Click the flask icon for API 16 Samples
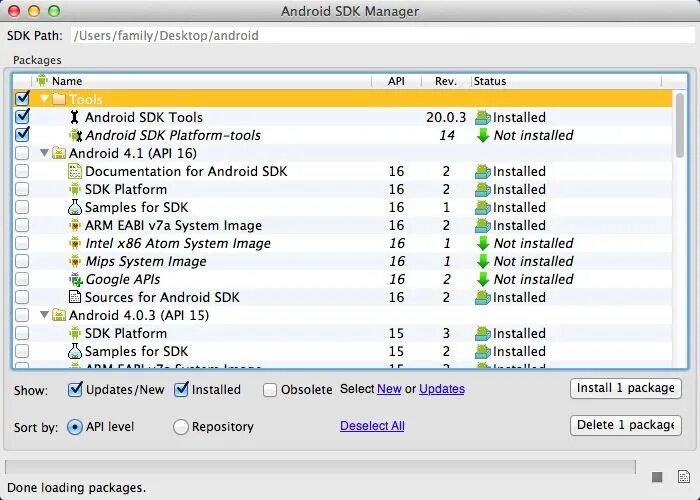 pyautogui.click(x=75, y=207)
